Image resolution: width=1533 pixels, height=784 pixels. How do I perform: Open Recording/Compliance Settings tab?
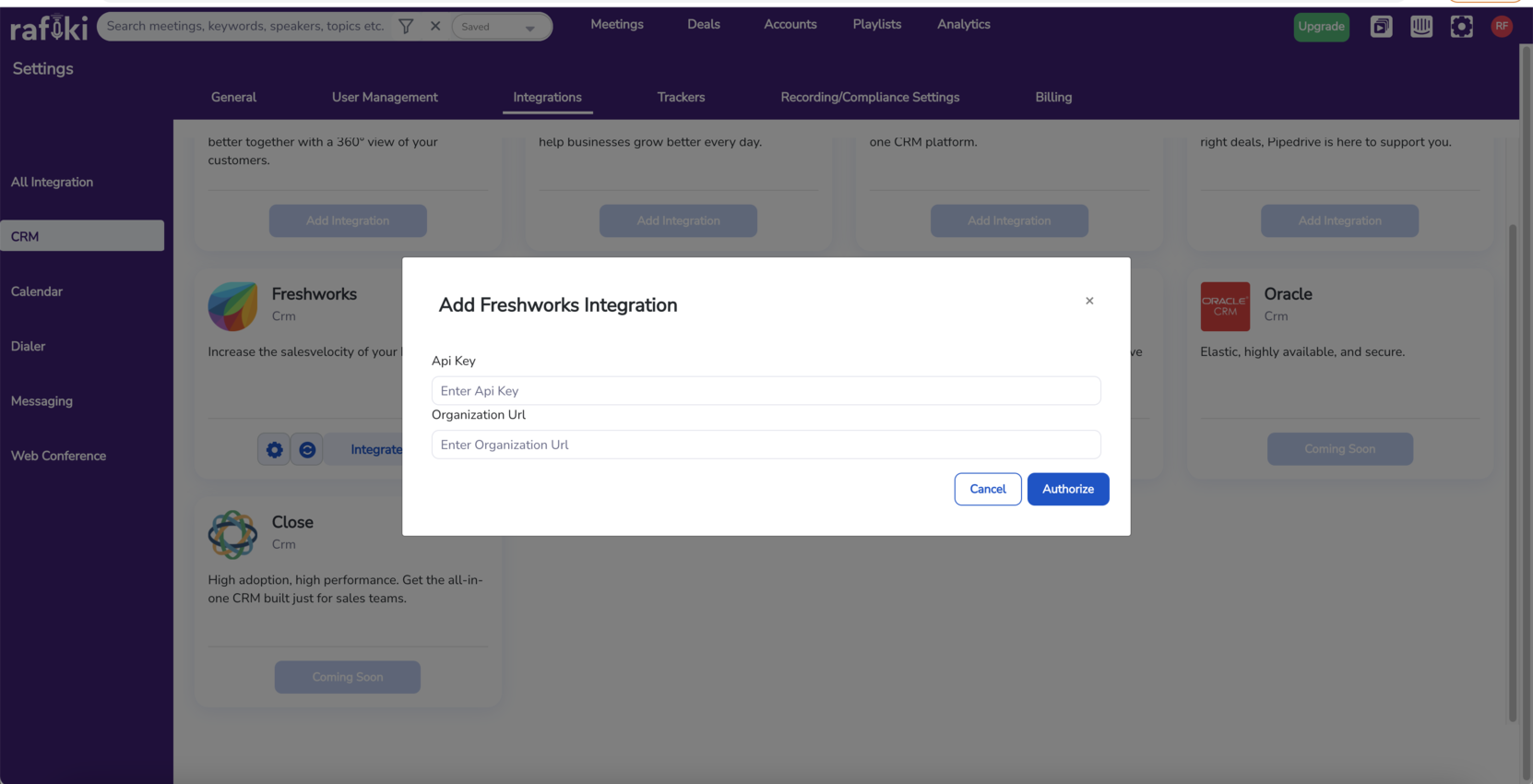point(870,97)
